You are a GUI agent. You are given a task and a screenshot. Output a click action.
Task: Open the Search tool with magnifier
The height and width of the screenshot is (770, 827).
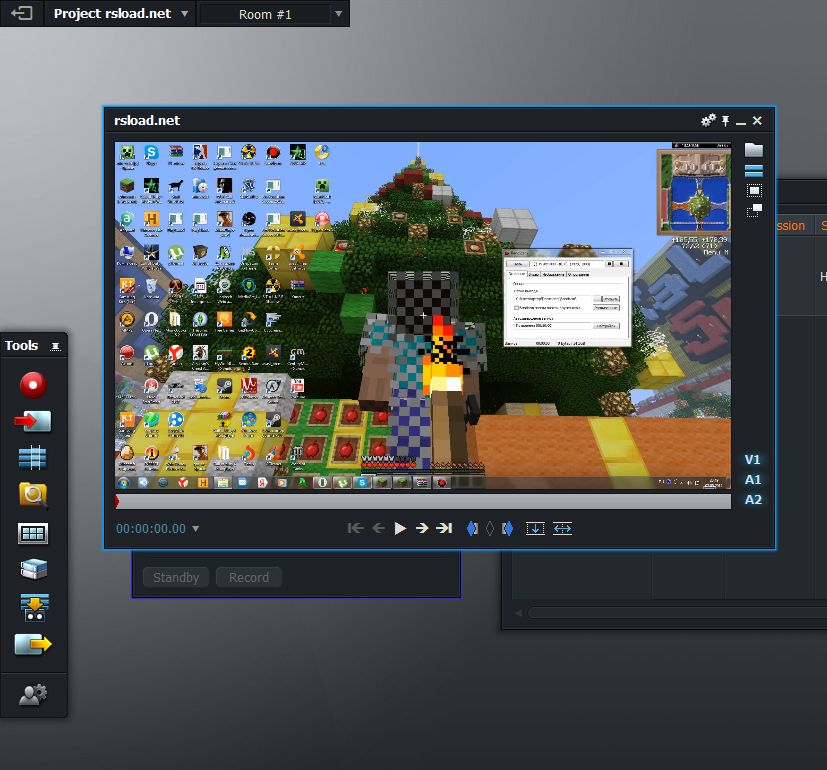pyautogui.click(x=33, y=495)
